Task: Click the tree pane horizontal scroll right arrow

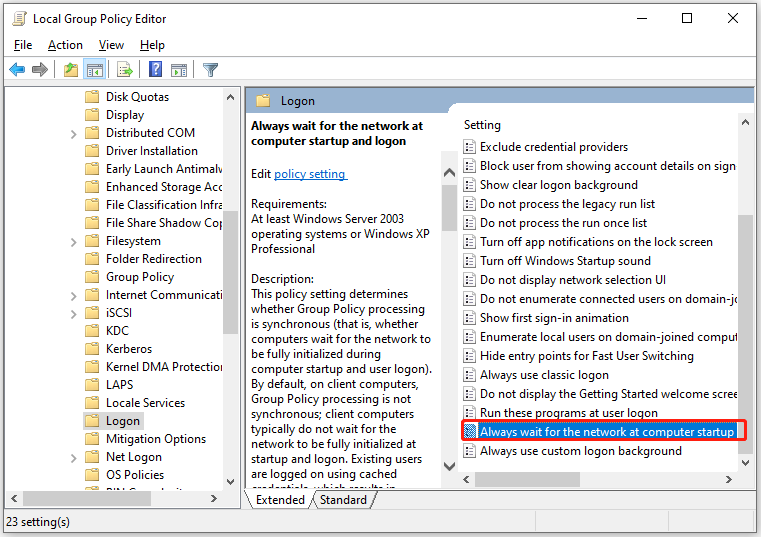Action: [214, 499]
